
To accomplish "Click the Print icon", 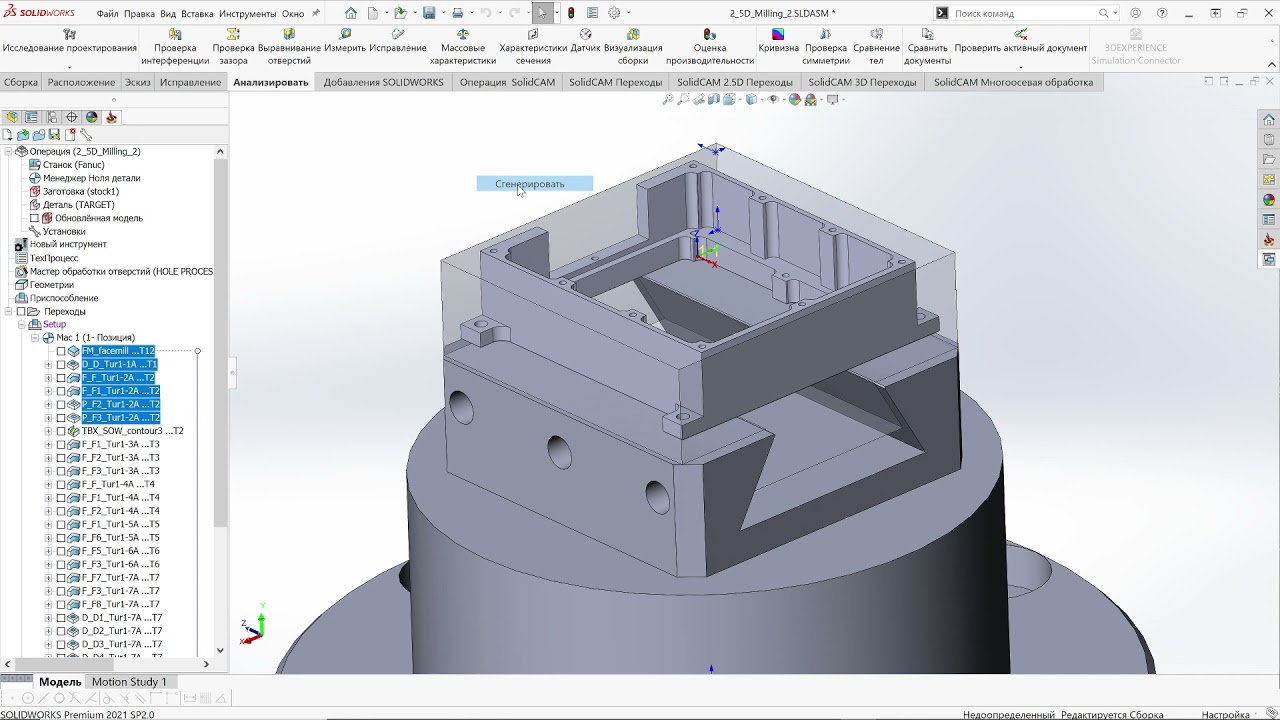I will (x=457, y=13).
